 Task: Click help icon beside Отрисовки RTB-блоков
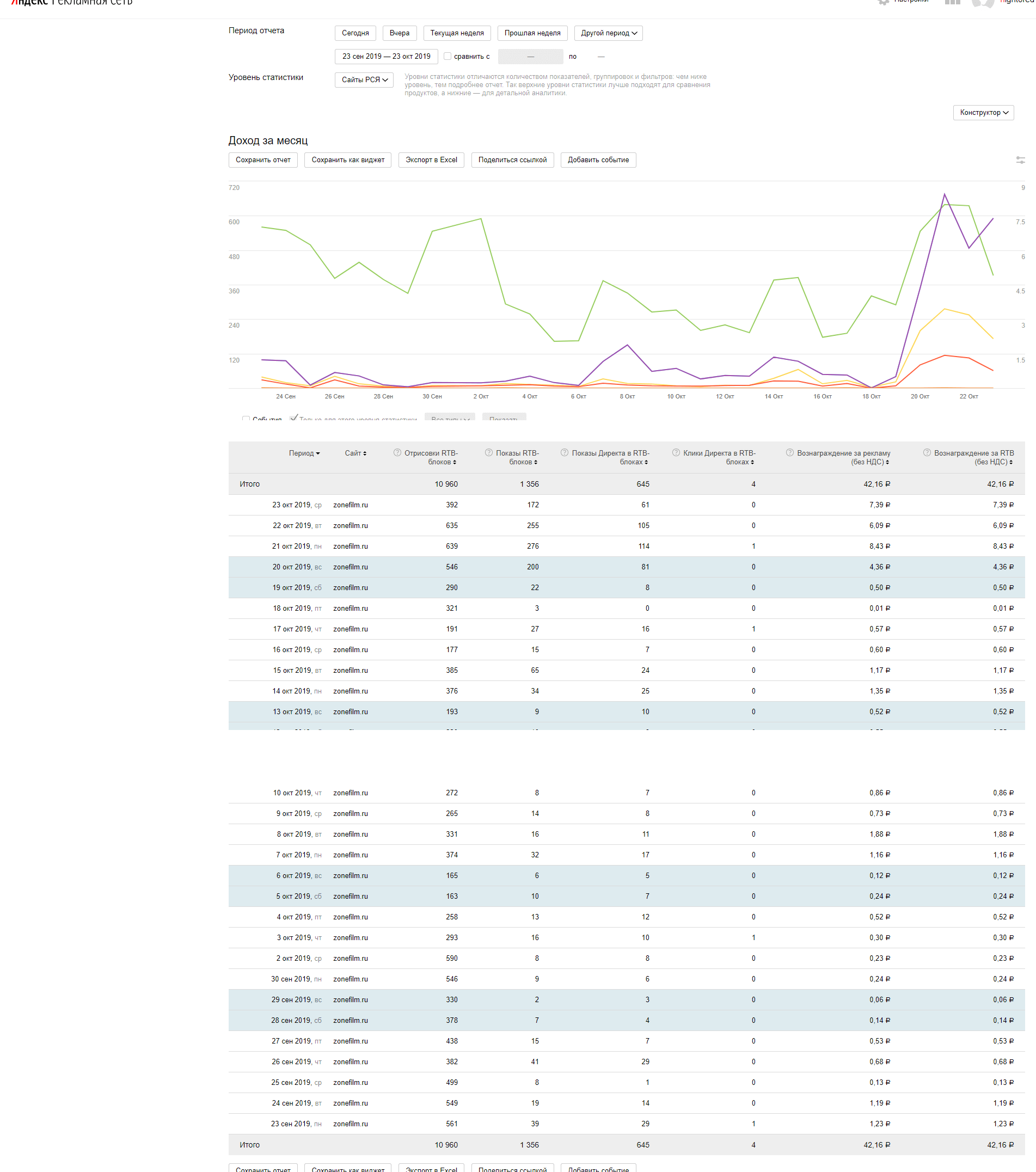pos(397,453)
